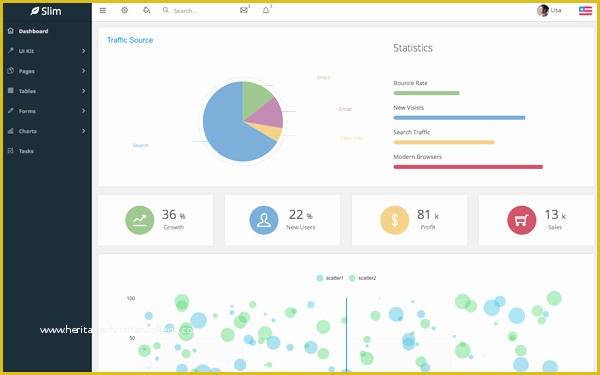Open the UI Kit menu item
Screen dimensions: 600x375
[x=47, y=51]
